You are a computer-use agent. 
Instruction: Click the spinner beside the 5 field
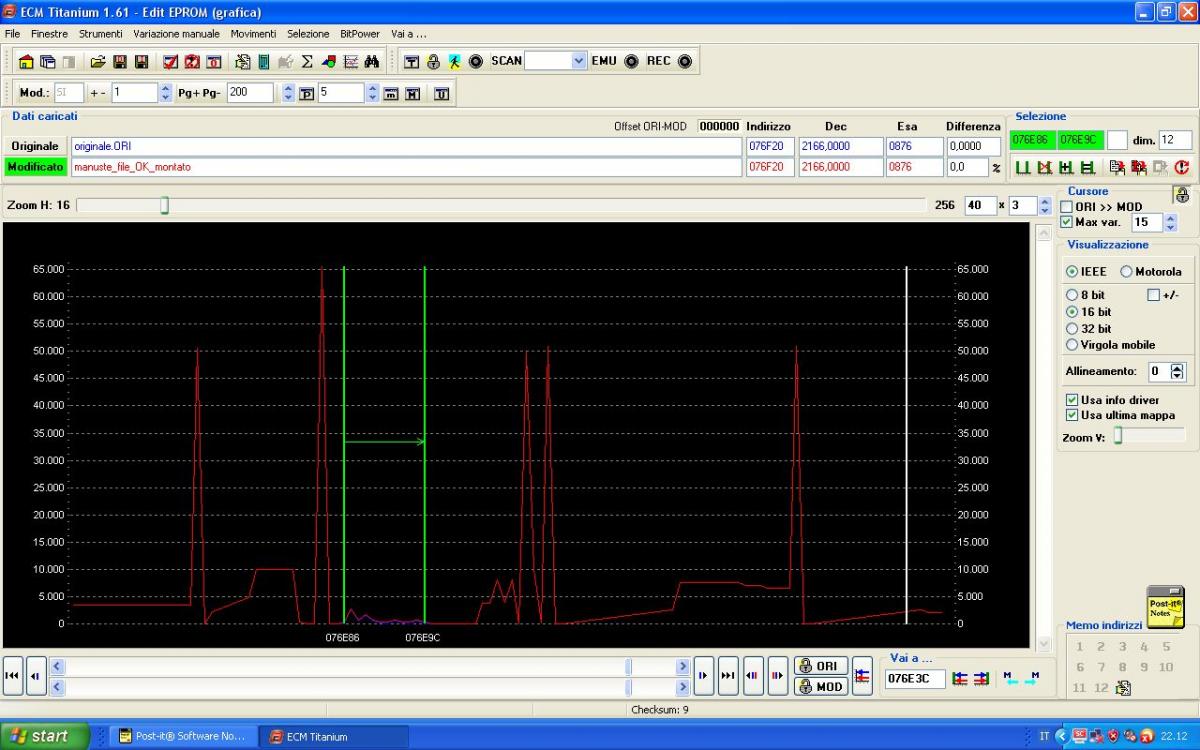(372, 93)
